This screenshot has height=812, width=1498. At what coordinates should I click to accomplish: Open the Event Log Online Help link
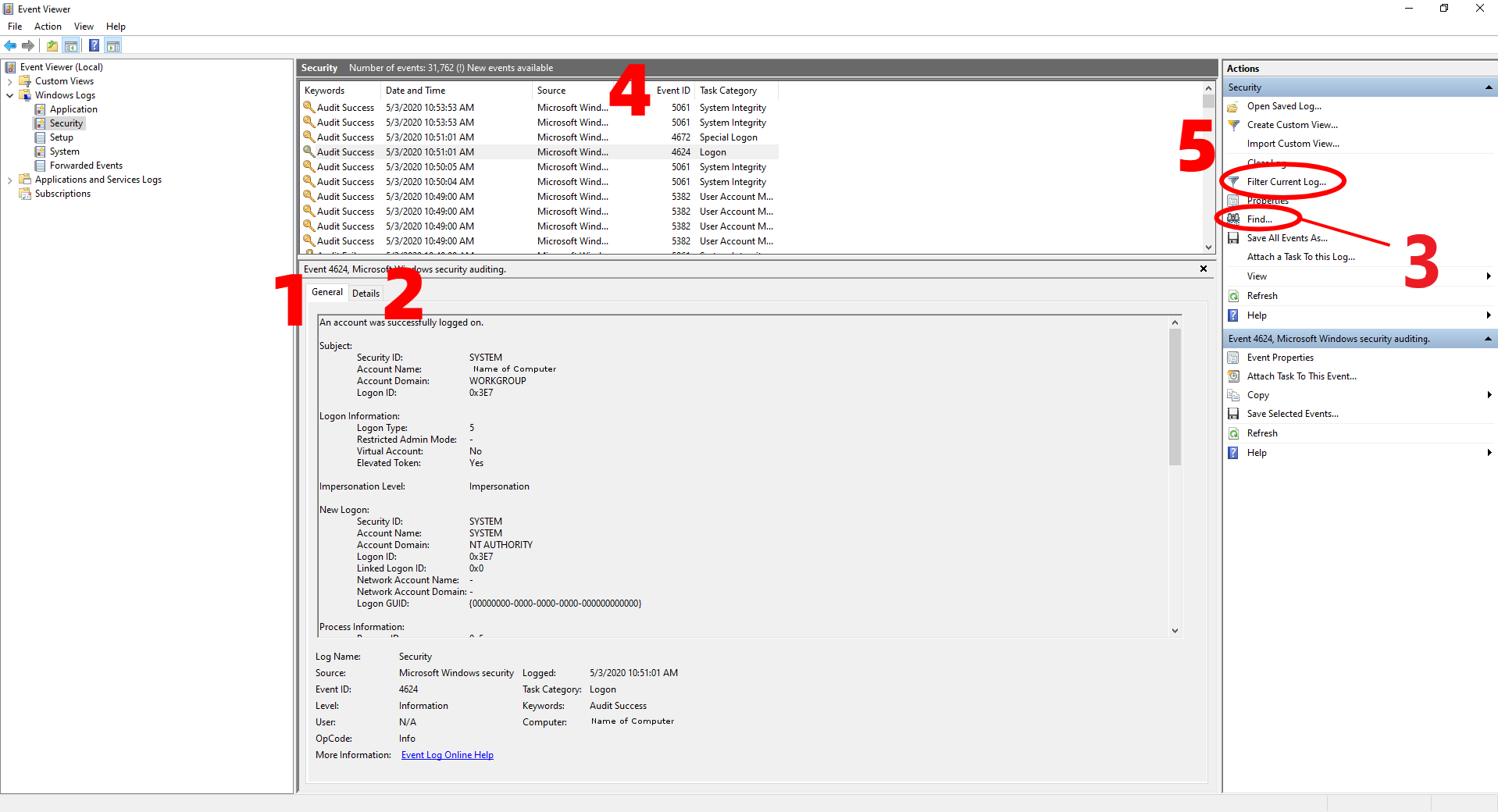pos(447,754)
